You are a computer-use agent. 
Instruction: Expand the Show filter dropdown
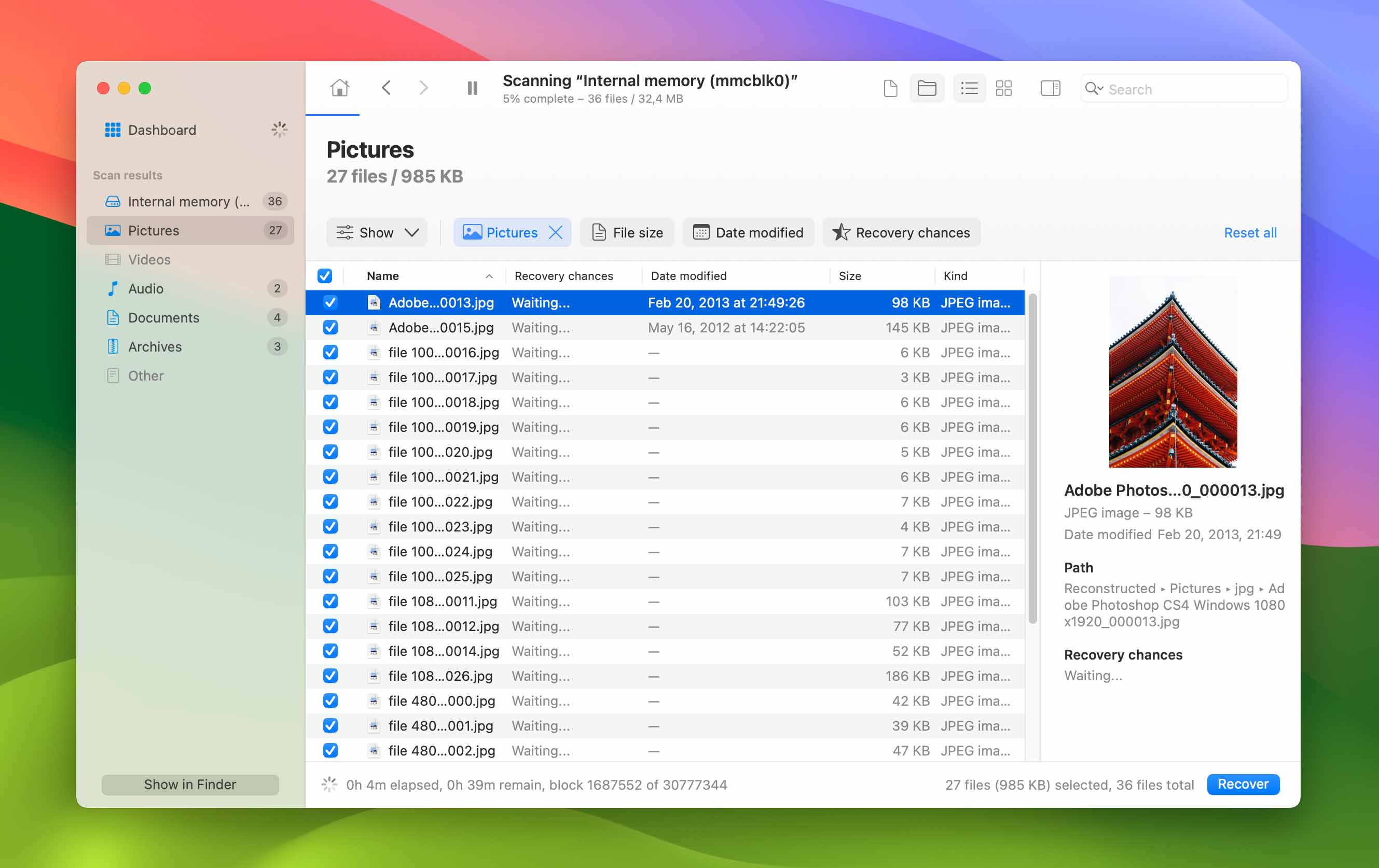pos(378,233)
